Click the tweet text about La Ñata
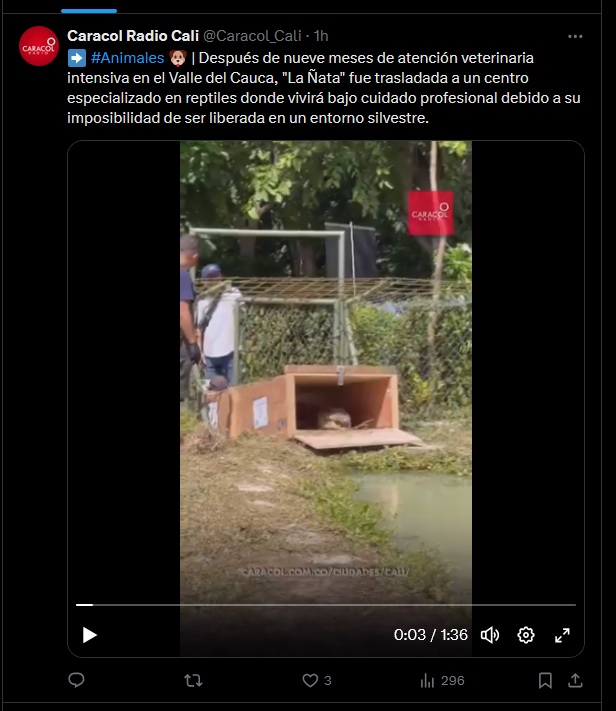The width and height of the screenshot is (616, 711). click(x=324, y=88)
